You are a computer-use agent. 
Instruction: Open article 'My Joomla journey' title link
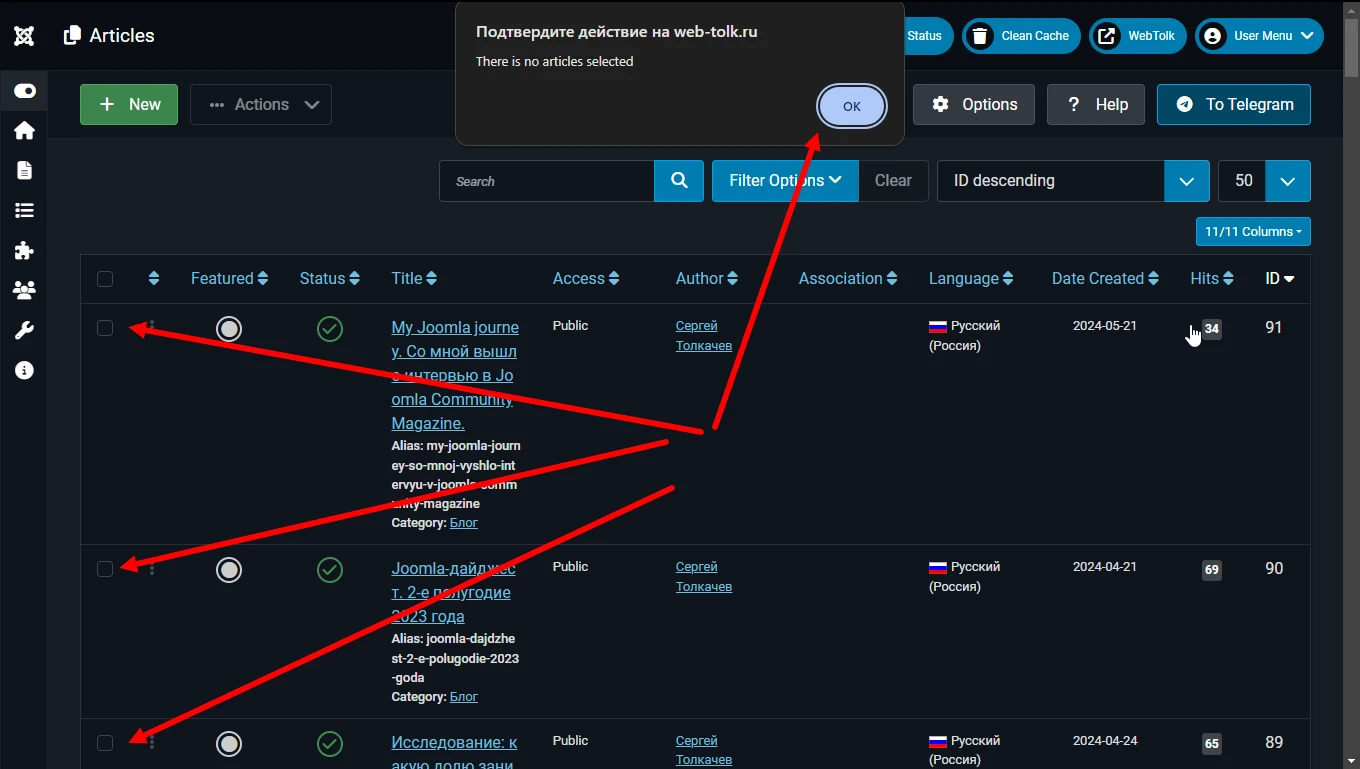tap(455, 375)
